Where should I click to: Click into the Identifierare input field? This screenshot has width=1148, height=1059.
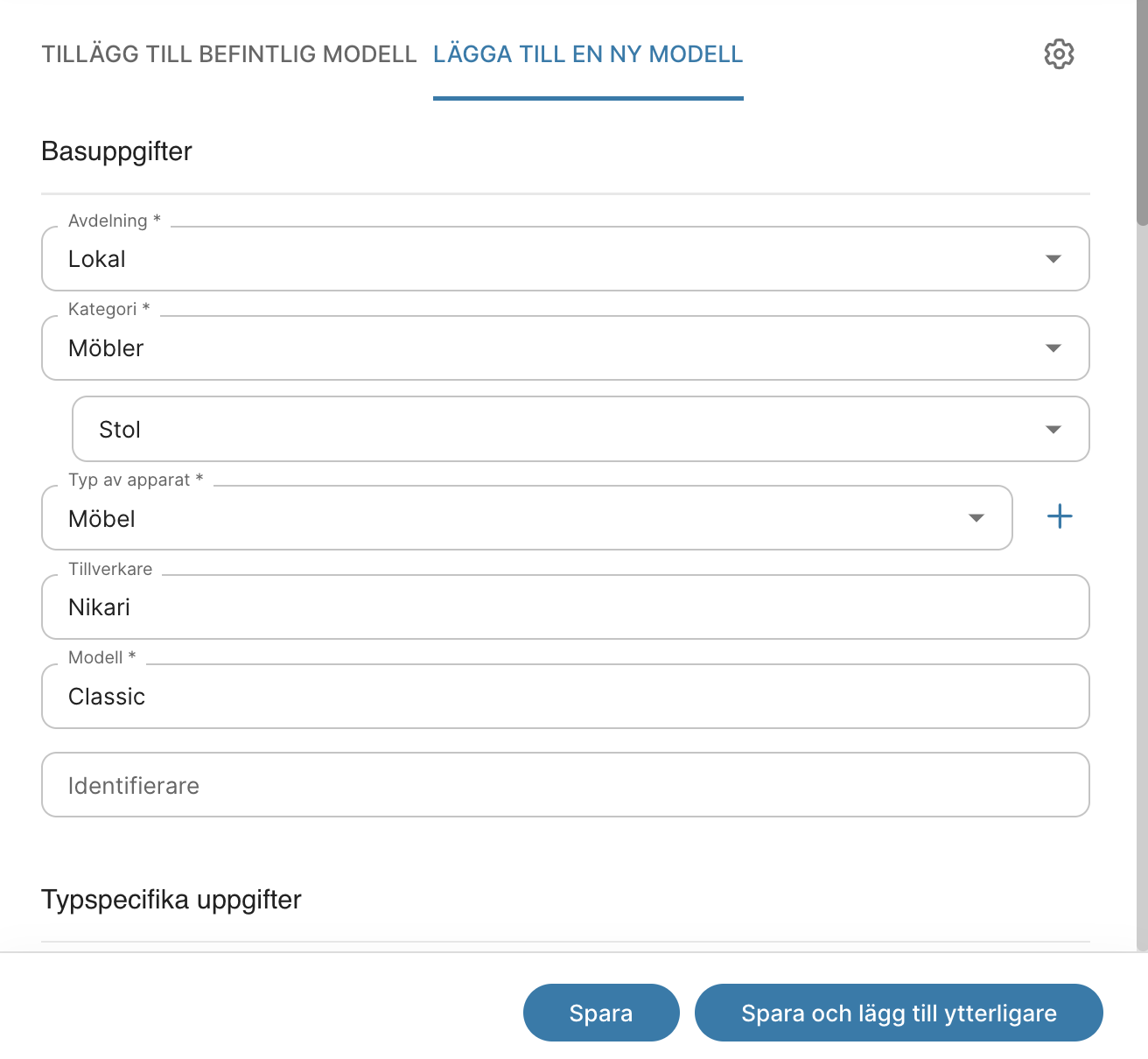[x=565, y=785]
